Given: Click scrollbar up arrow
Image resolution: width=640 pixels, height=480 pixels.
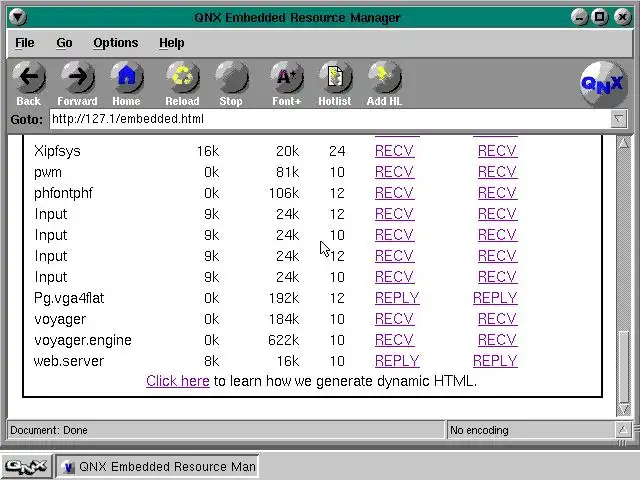Looking at the screenshot, I should click(624, 144).
